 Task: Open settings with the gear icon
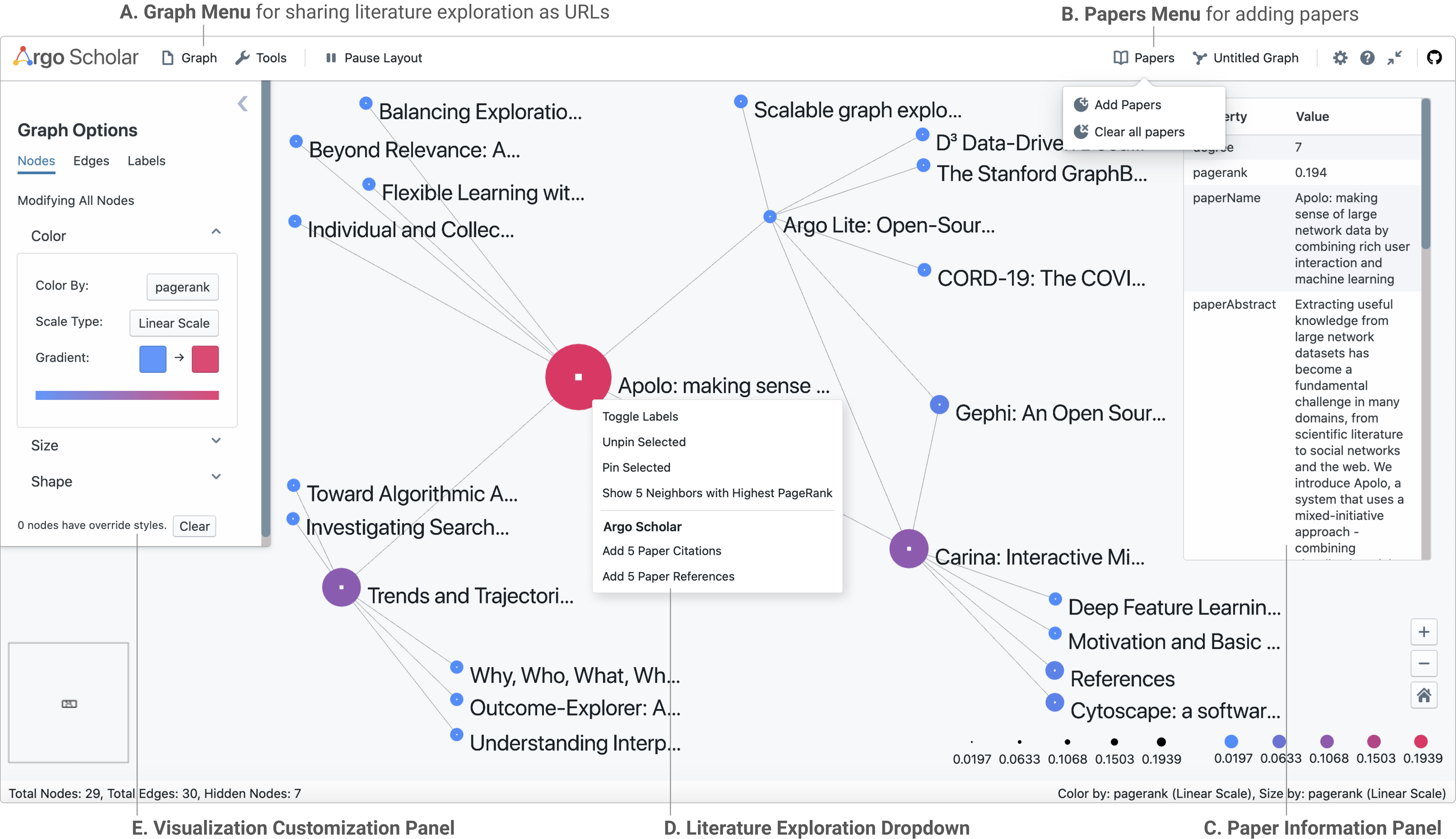1340,58
